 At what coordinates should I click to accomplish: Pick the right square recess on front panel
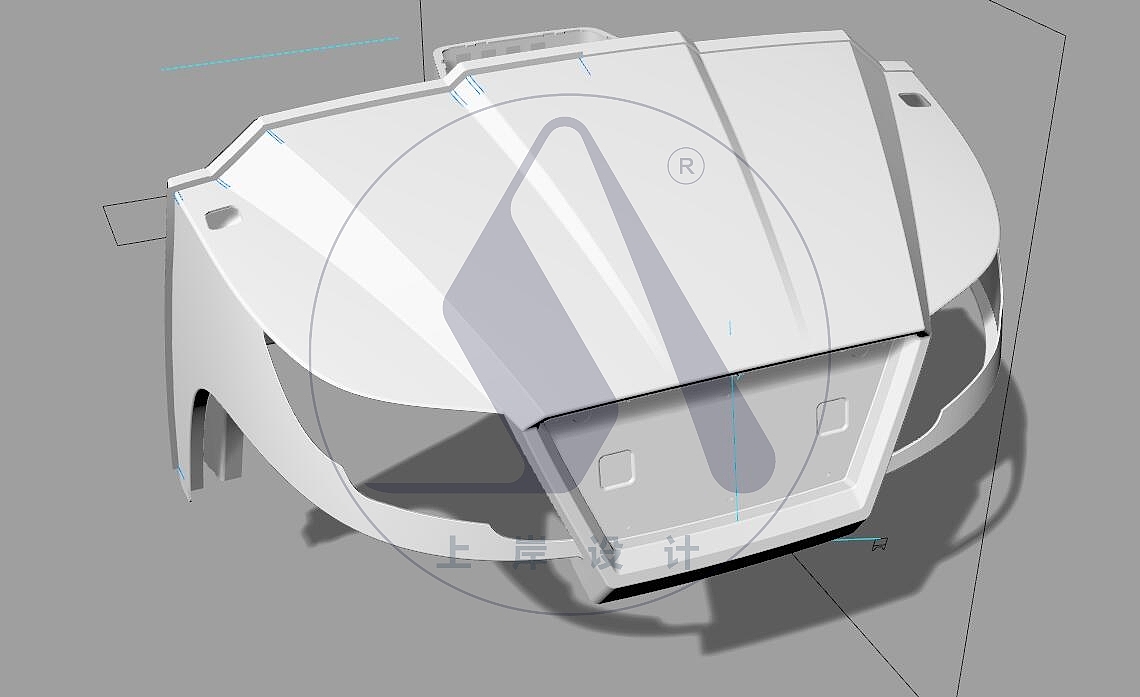click(x=832, y=417)
